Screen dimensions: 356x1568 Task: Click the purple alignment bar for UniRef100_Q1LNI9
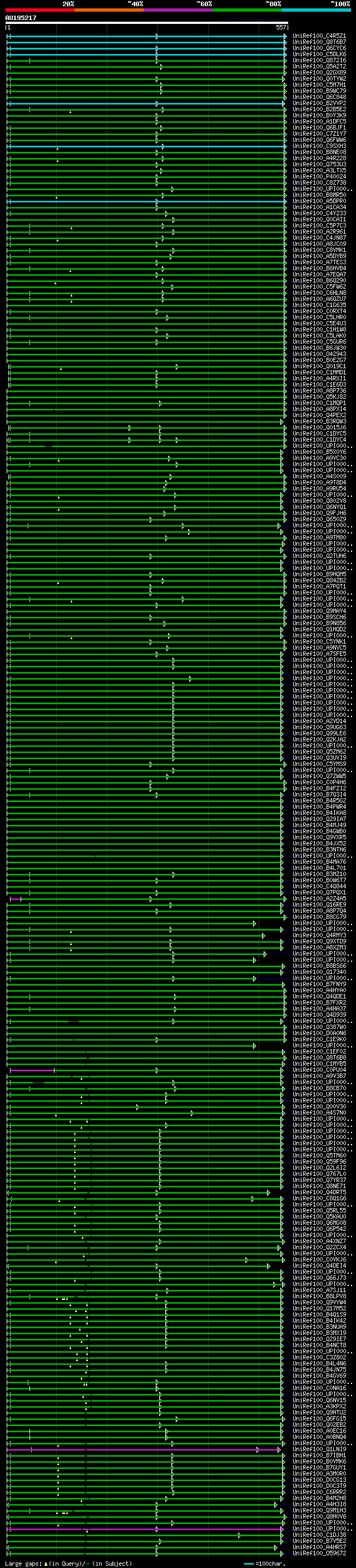(145, 1450)
